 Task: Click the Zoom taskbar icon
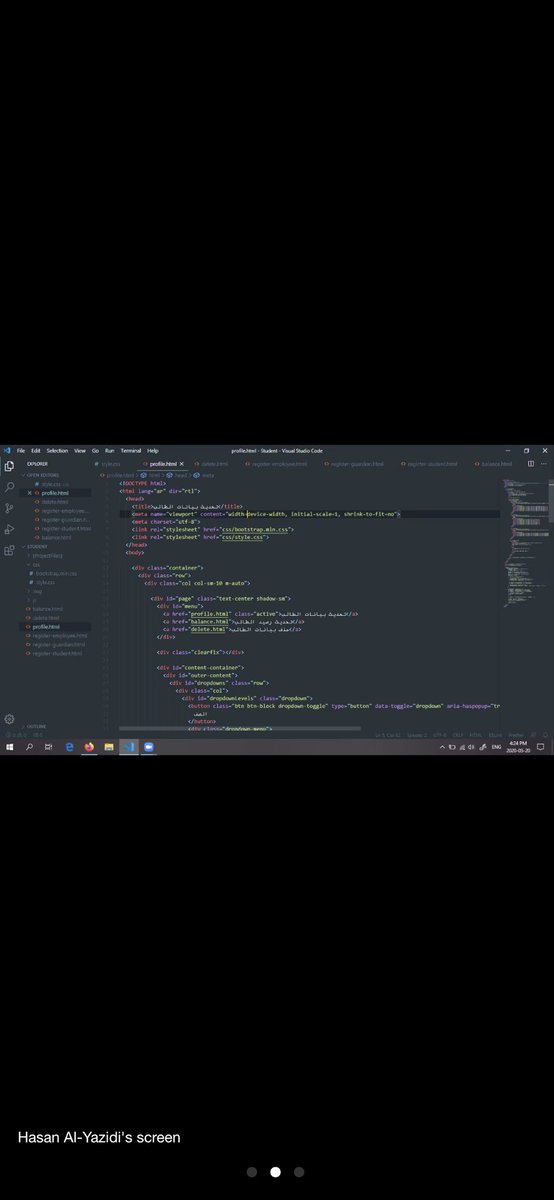[x=148, y=747]
